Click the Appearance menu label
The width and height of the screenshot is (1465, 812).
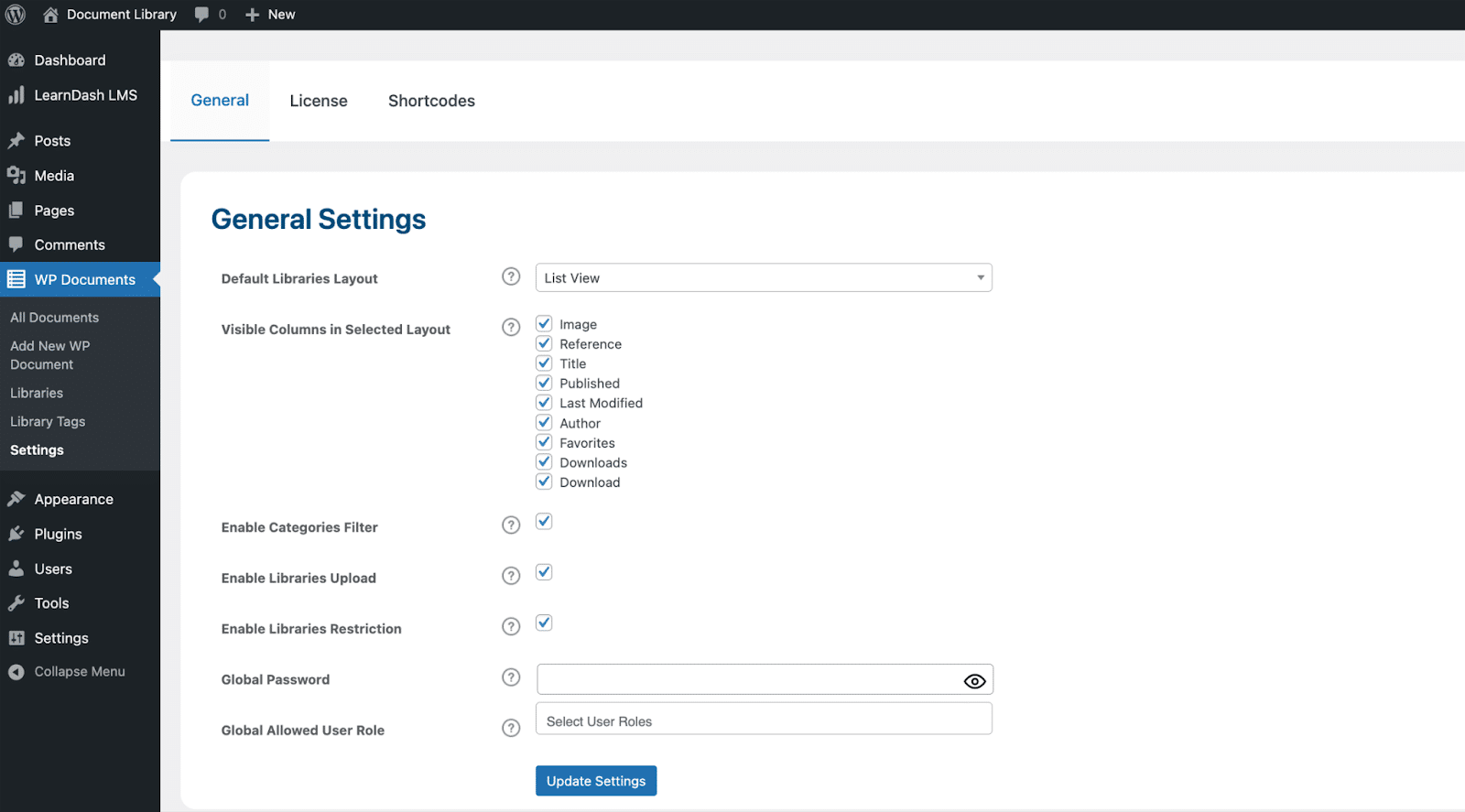74,499
